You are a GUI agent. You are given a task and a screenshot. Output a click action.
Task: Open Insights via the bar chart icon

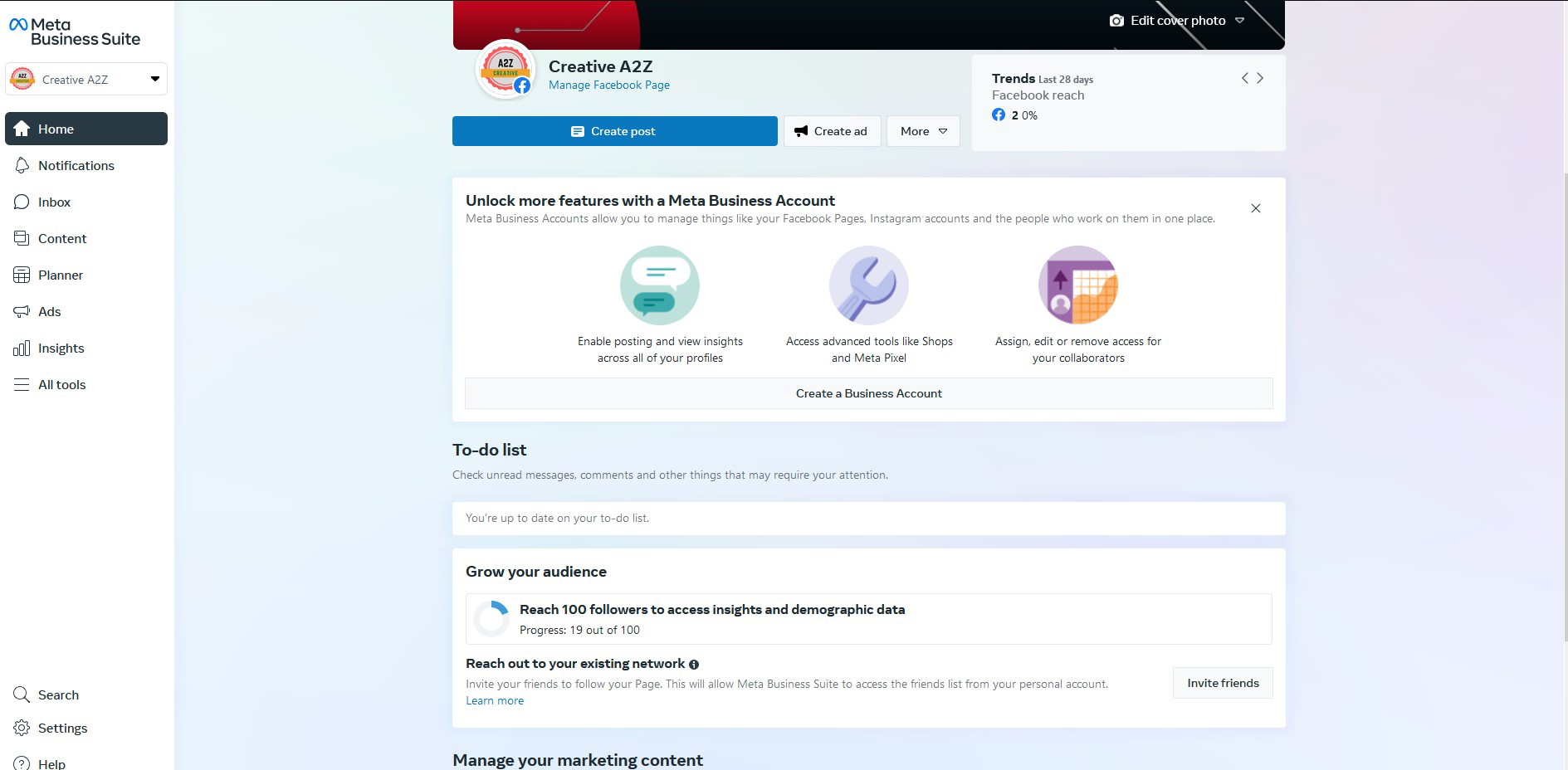click(22, 348)
